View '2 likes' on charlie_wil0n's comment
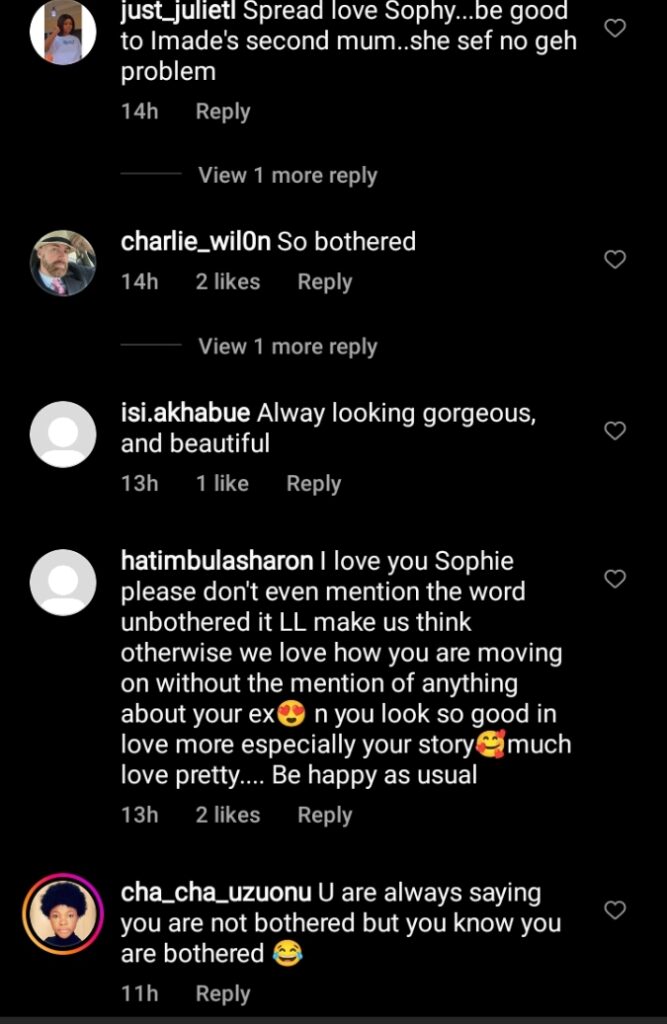 click(x=227, y=282)
